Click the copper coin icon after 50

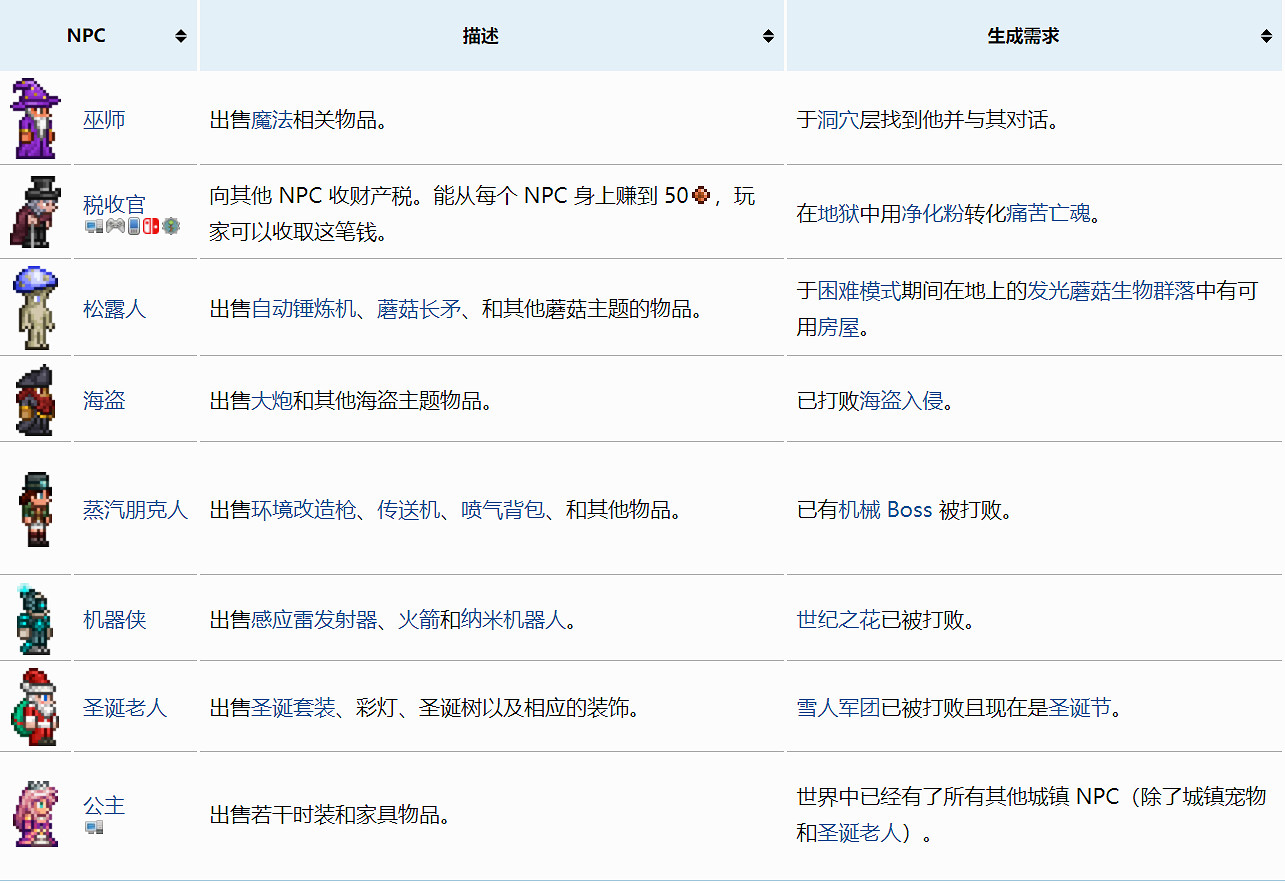tap(700, 196)
